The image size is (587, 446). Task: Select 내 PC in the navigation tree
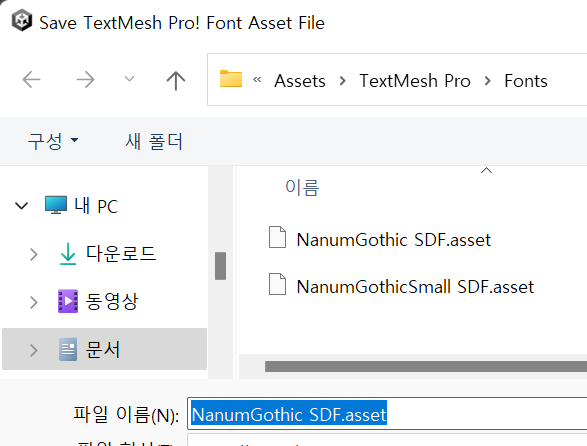[x=96, y=206]
